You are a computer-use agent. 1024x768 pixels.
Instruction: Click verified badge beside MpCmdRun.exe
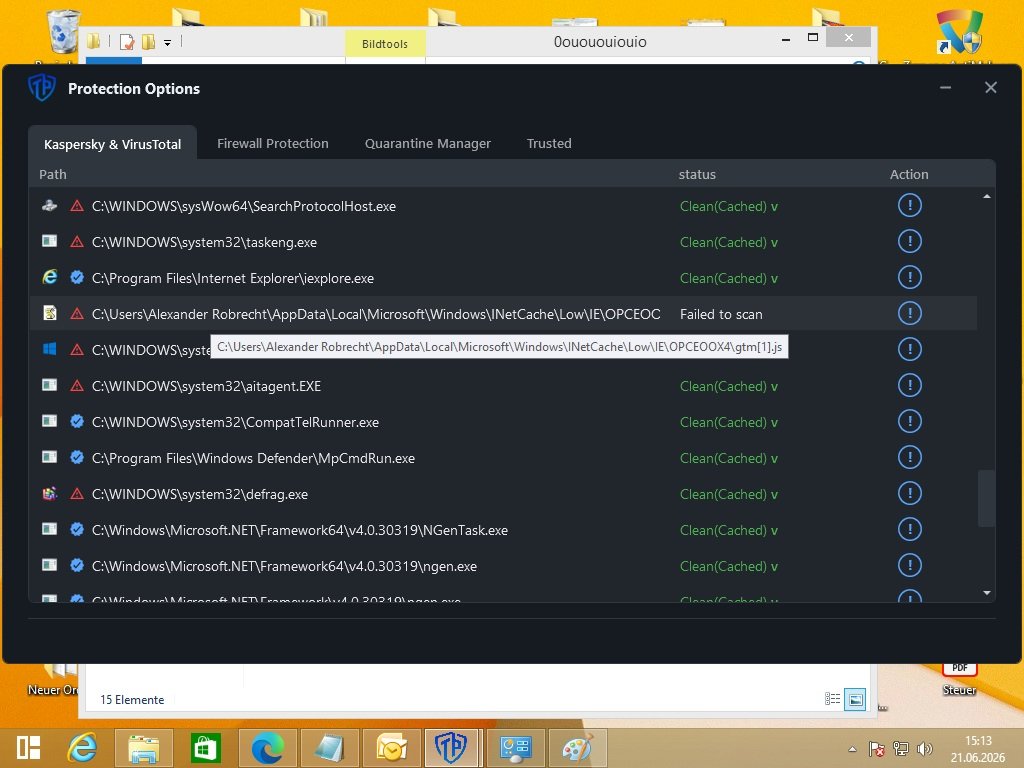click(76, 457)
